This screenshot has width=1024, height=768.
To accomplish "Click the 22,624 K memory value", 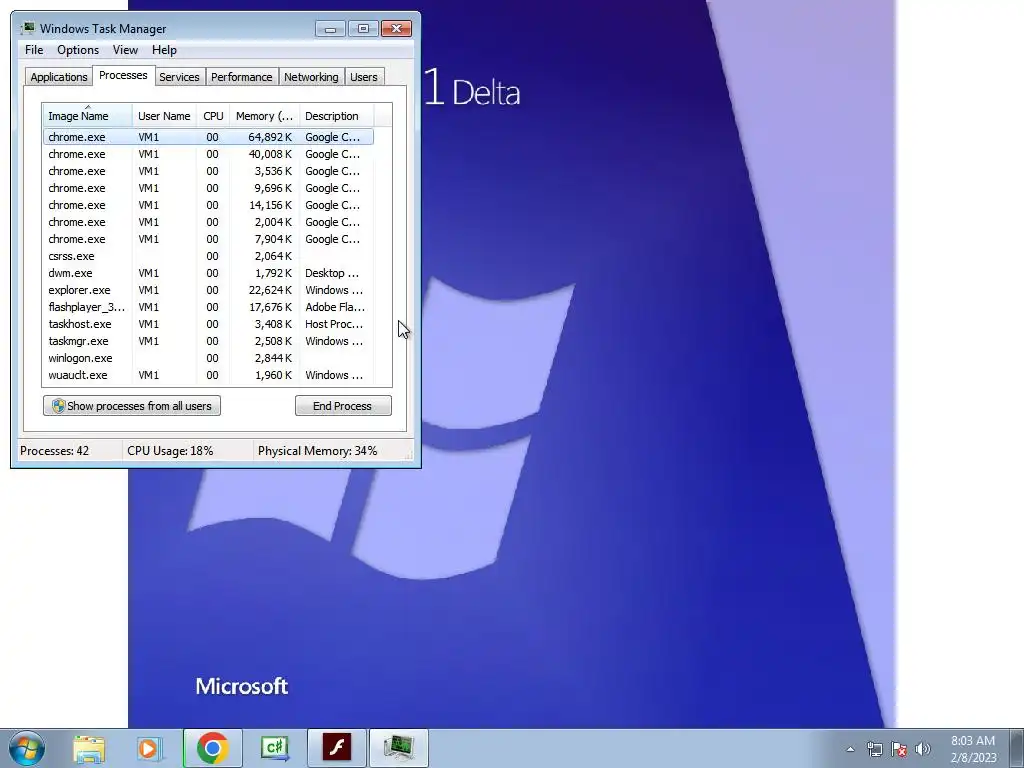I will point(270,290).
